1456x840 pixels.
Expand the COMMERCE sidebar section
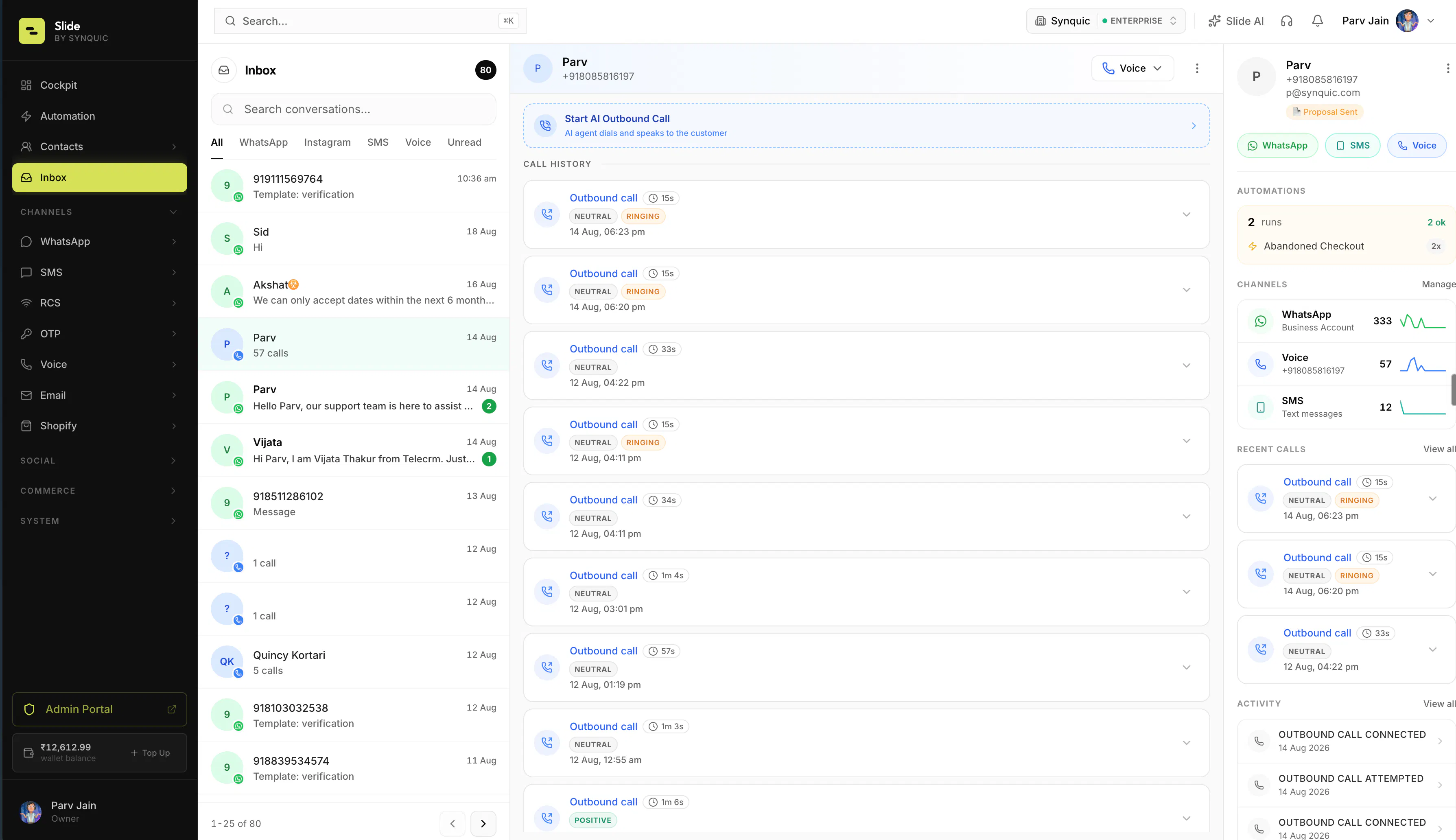[173, 490]
